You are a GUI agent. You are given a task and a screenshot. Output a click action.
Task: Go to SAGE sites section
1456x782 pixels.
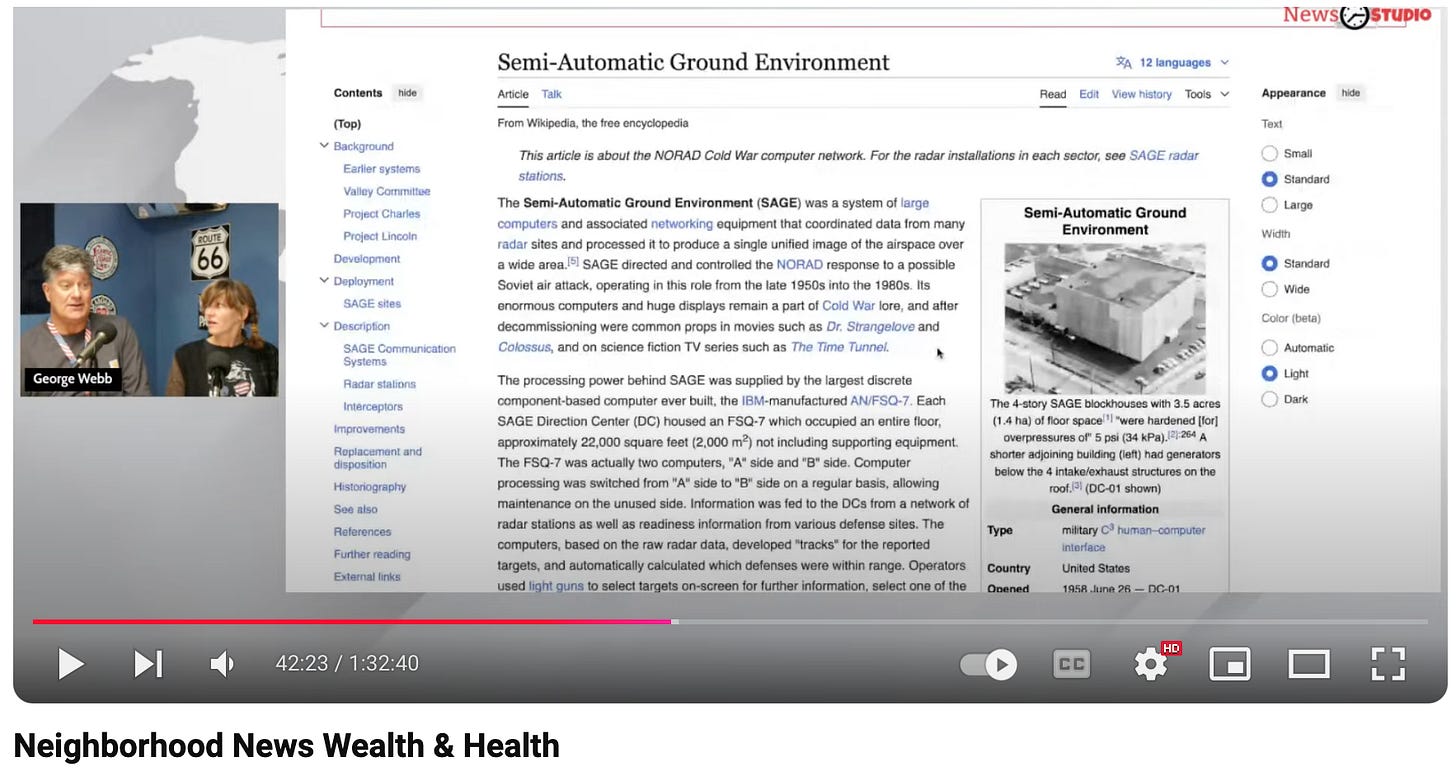click(x=372, y=304)
